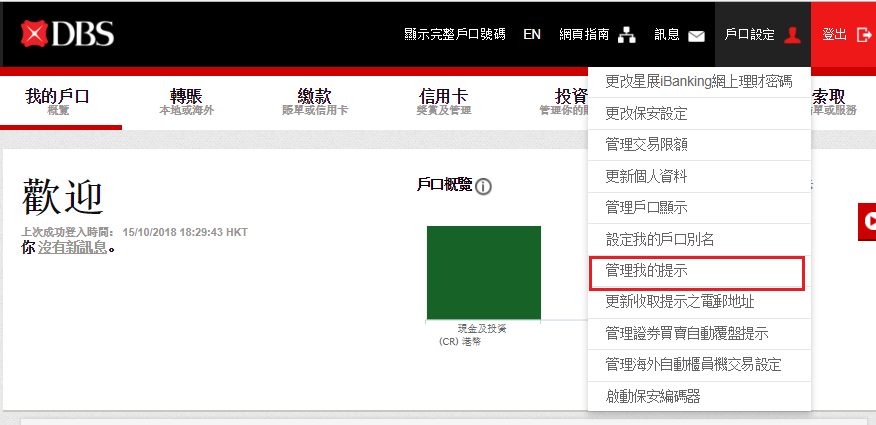Click the red play icon on right edge
The height and width of the screenshot is (425, 876).
867,221
